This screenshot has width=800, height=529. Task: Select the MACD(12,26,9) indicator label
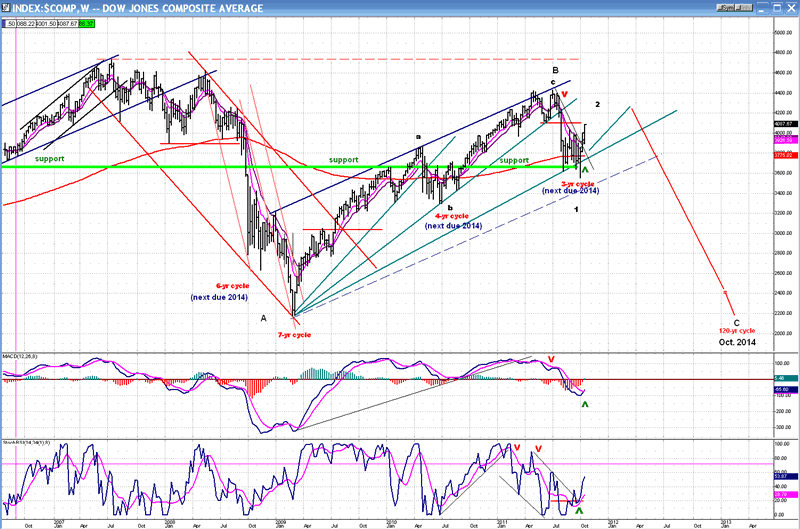click(x=20, y=356)
